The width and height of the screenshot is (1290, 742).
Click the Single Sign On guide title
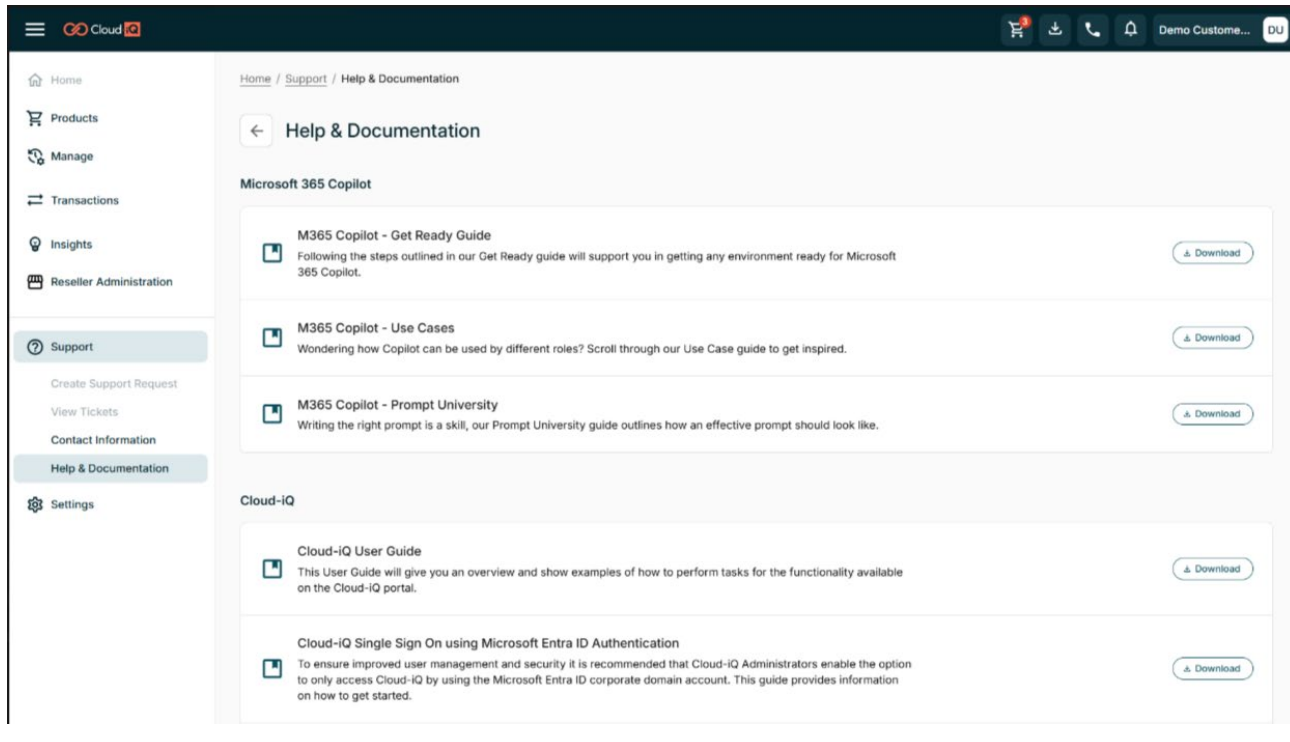pyautogui.click(x=488, y=643)
